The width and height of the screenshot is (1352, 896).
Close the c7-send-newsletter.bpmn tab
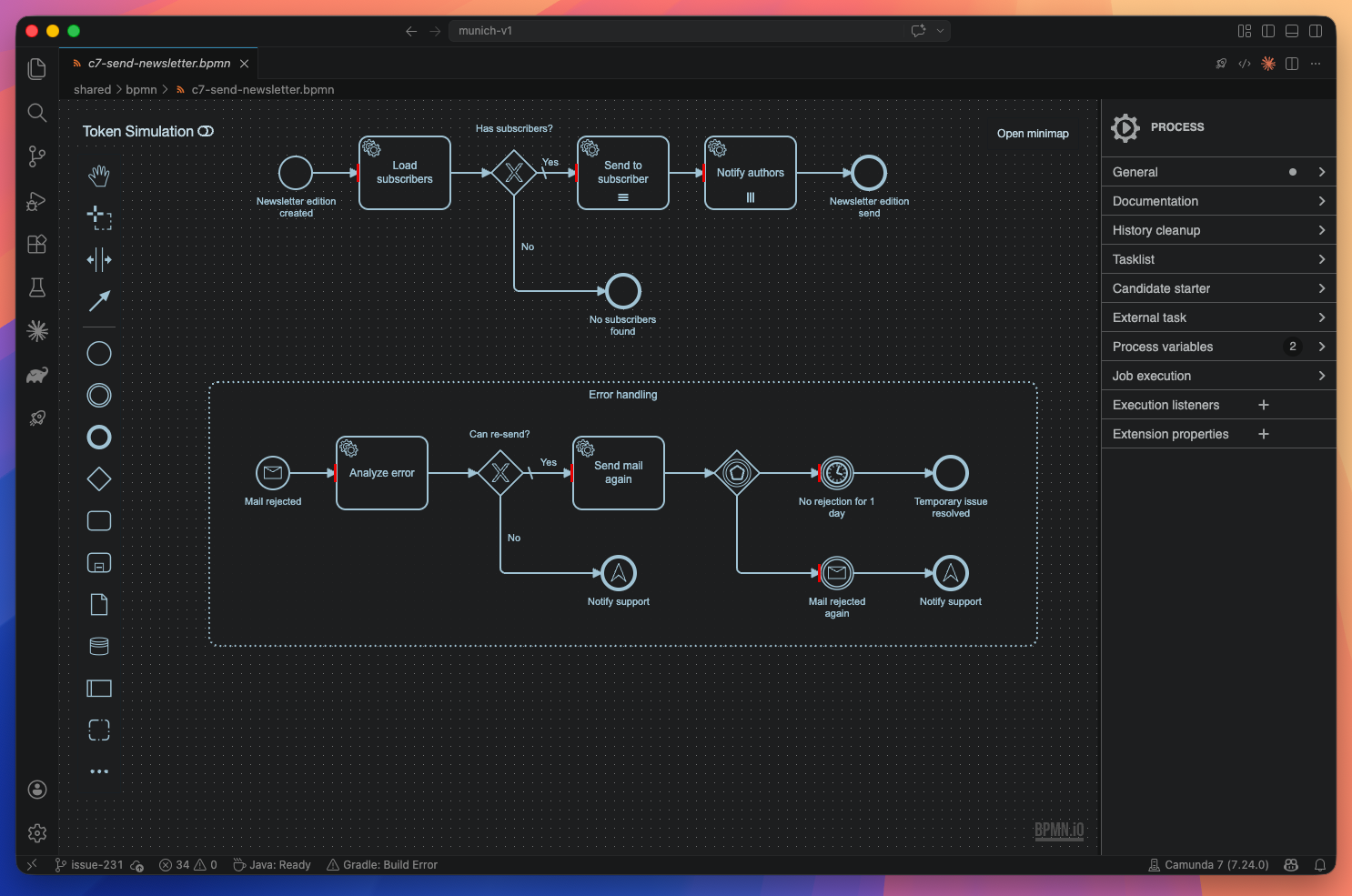click(244, 64)
